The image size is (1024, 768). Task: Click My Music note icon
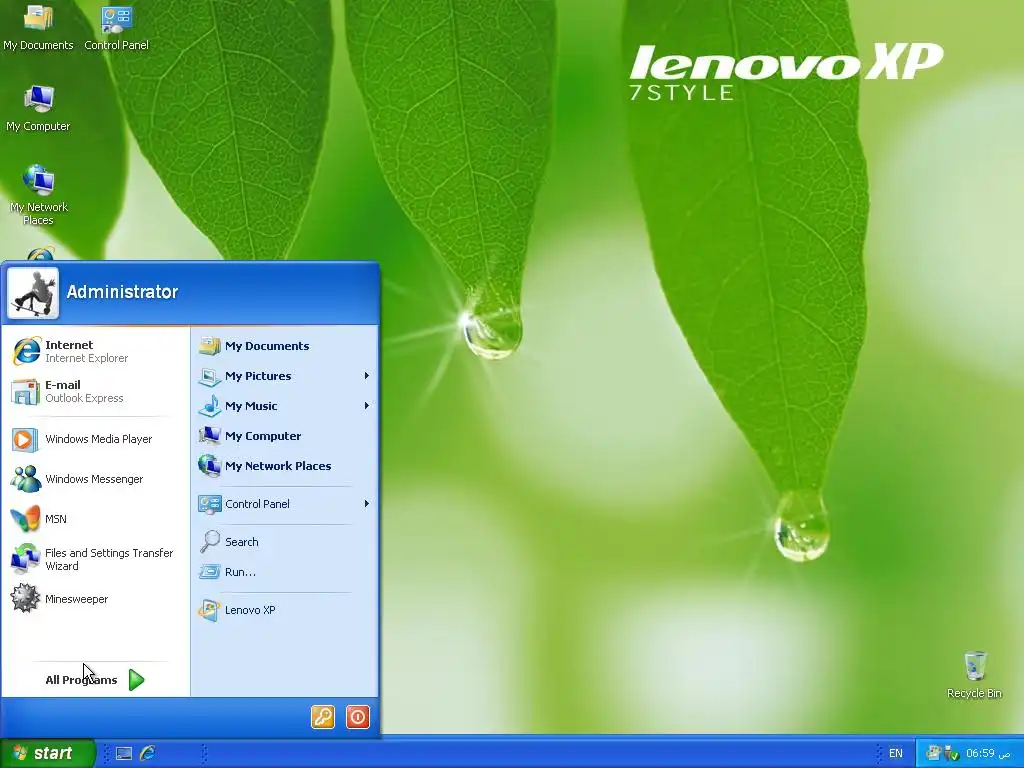tap(209, 406)
